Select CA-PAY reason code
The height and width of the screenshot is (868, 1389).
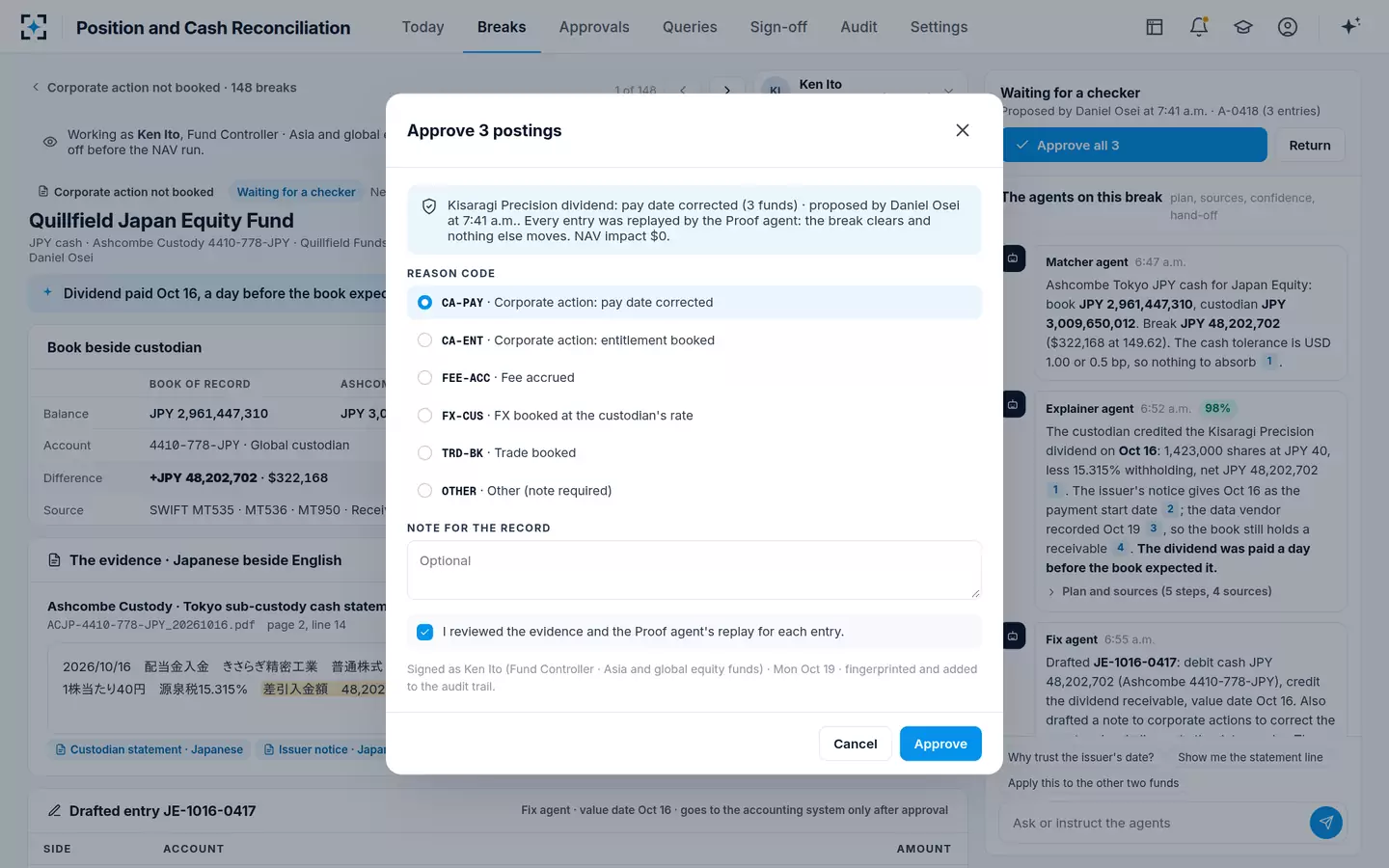(x=694, y=302)
